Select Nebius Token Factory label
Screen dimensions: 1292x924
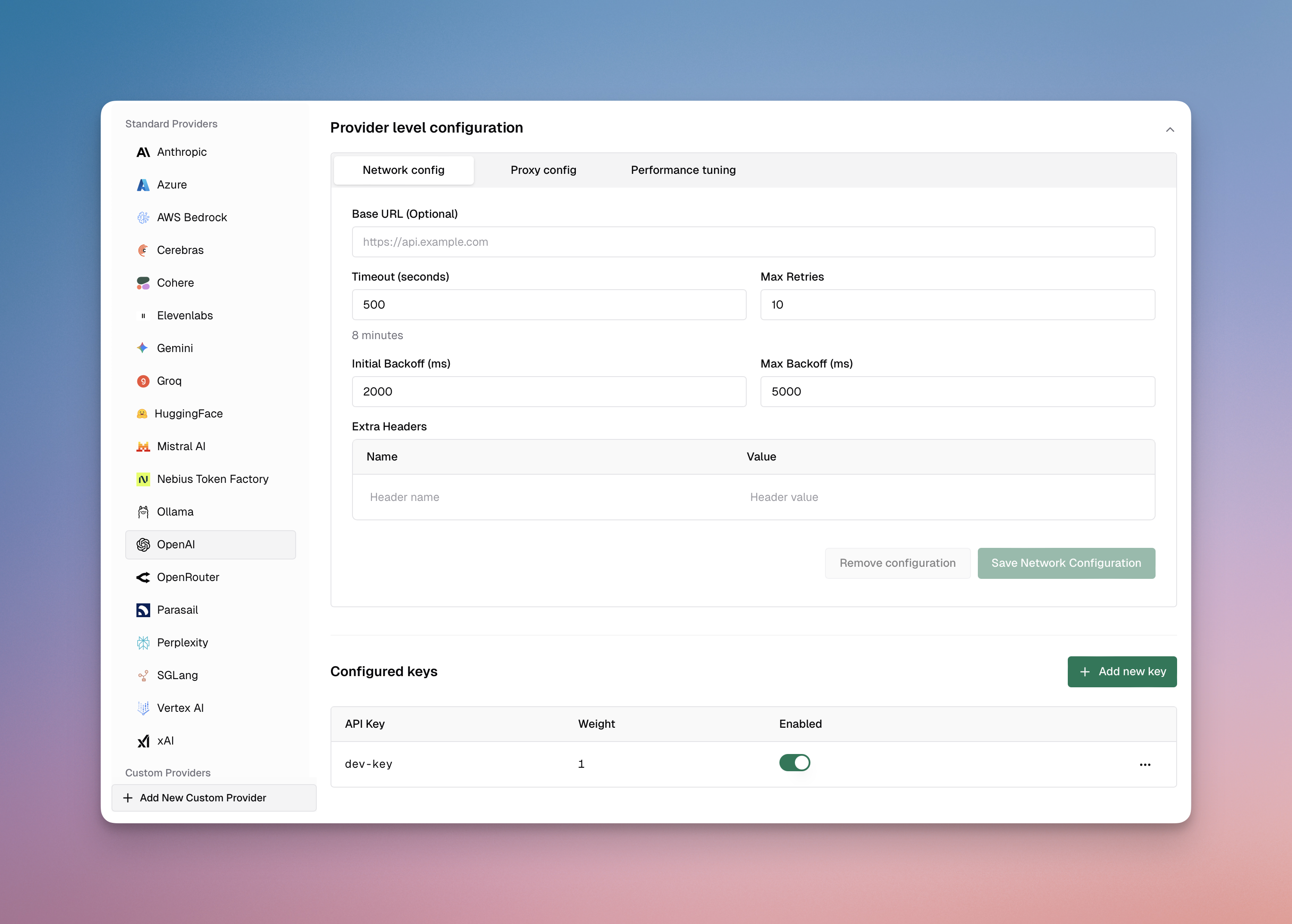212,479
